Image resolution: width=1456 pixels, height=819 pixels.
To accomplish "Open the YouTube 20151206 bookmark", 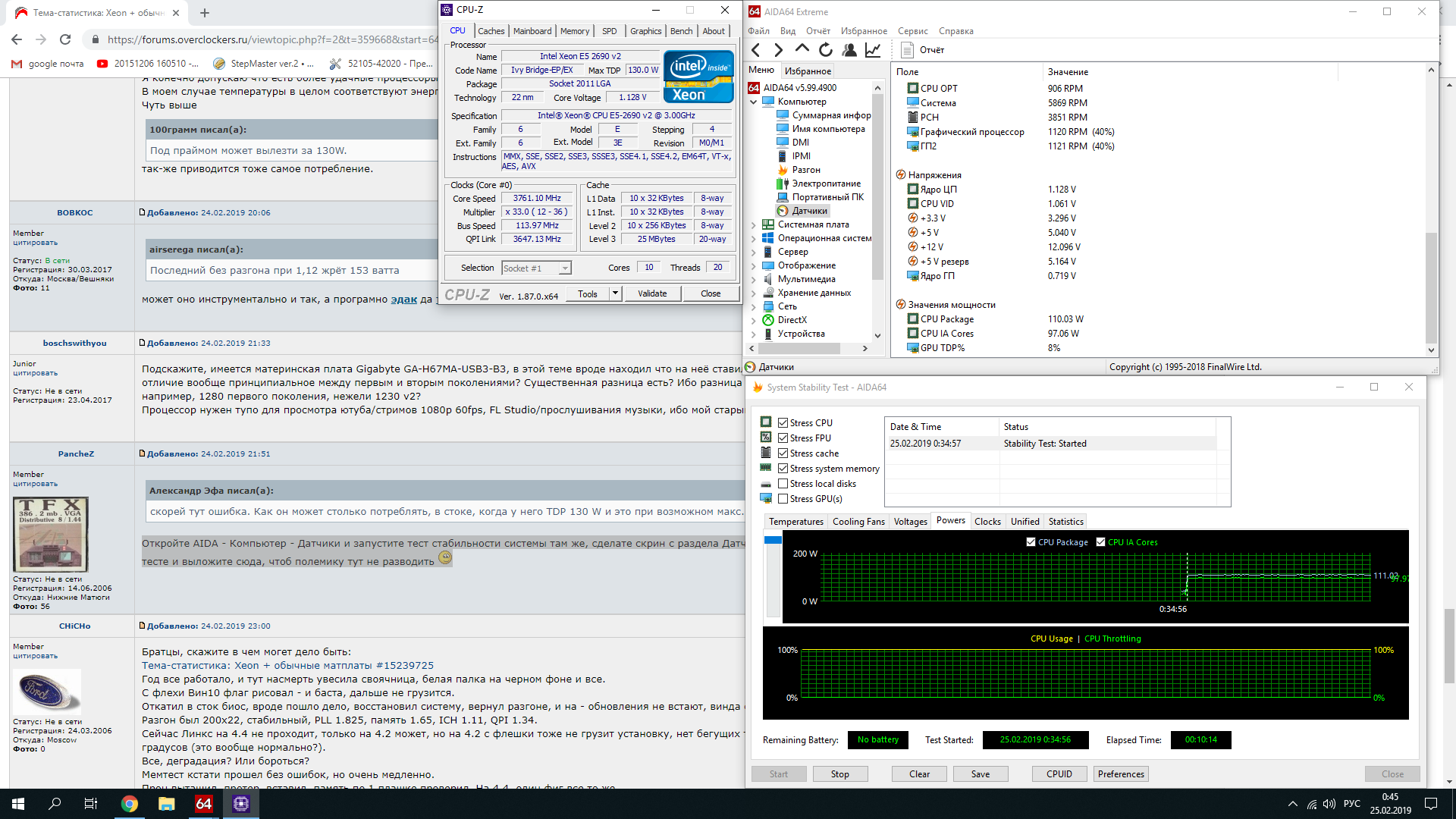I will pos(149,64).
